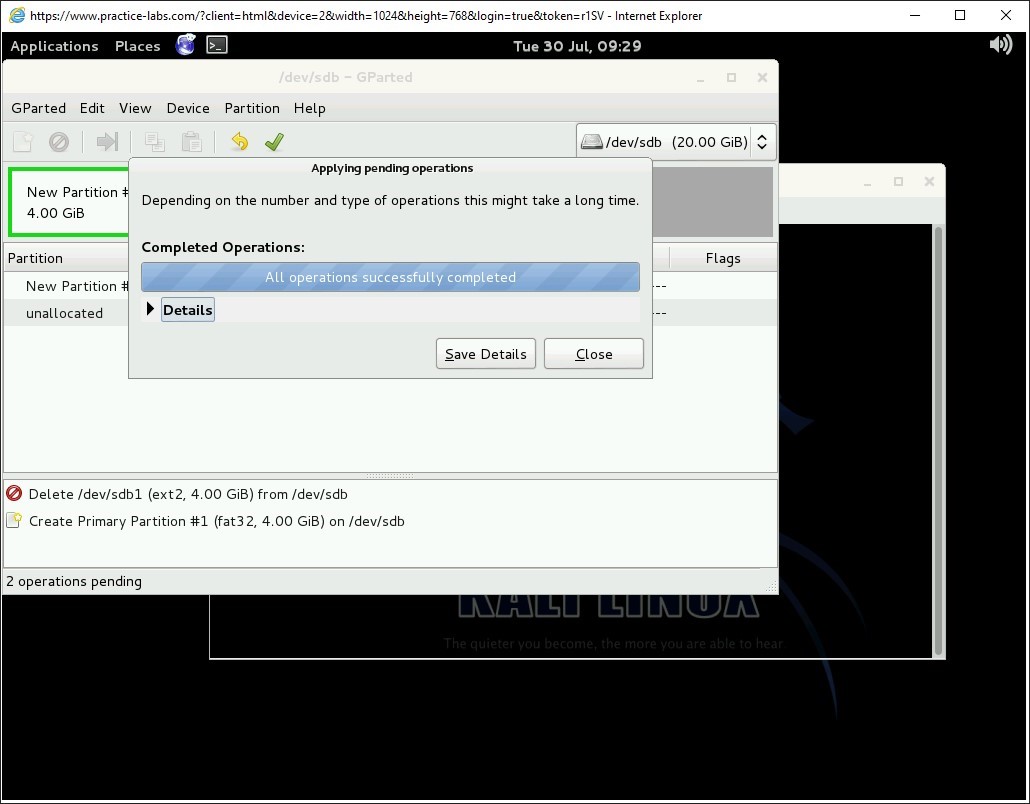Expand the Details disclosure triangle
This screenshot has width=1030, height=804.
pyautogui.click(x=151, y=310)
